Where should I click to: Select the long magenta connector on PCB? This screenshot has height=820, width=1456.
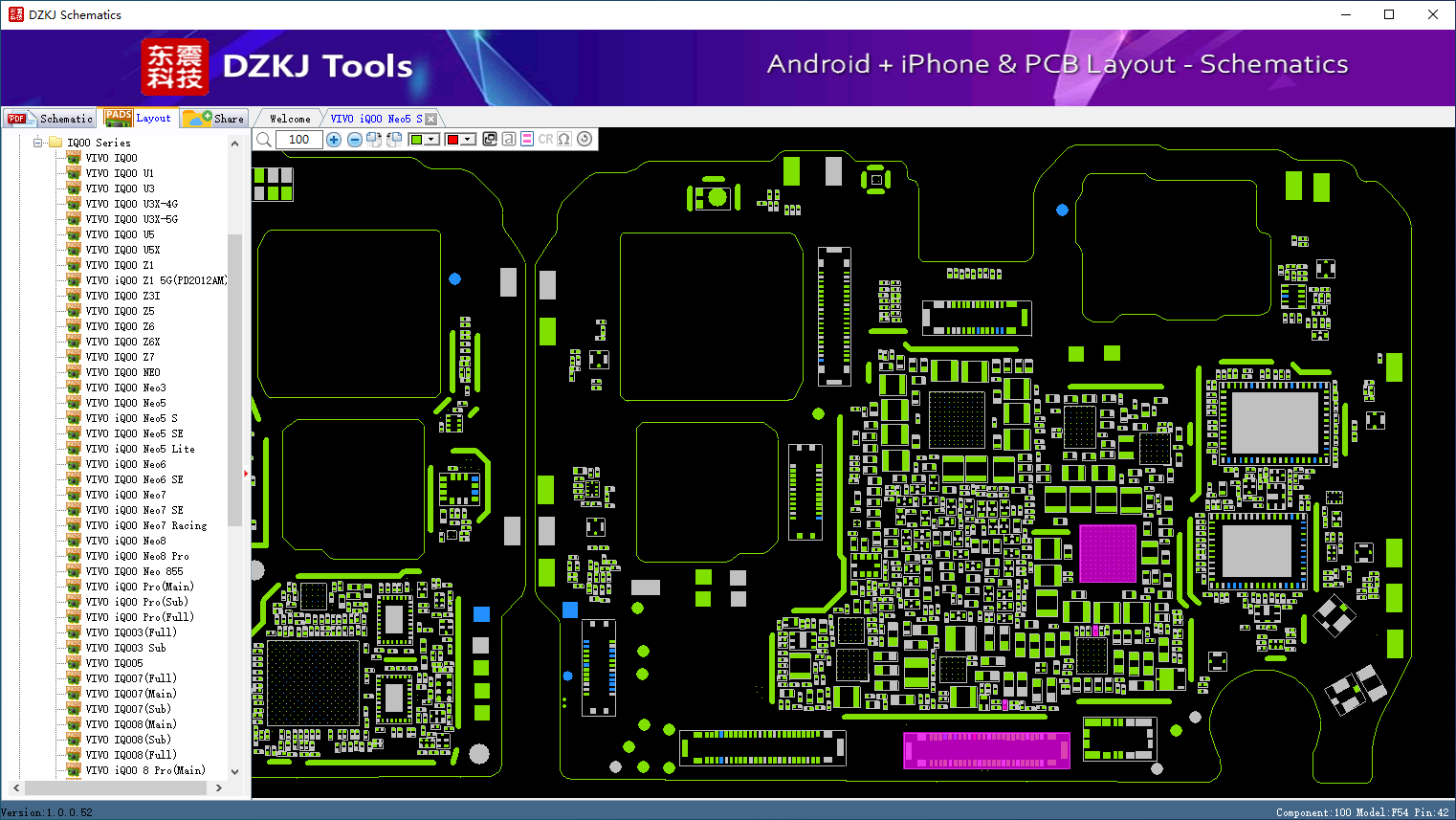pos(986,750)
